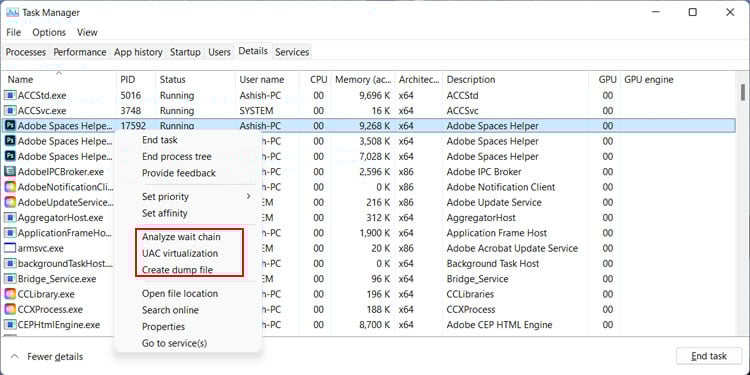Click the AdobeUpdateService process icon
750x375 pixels.
[x=10, y=202]
